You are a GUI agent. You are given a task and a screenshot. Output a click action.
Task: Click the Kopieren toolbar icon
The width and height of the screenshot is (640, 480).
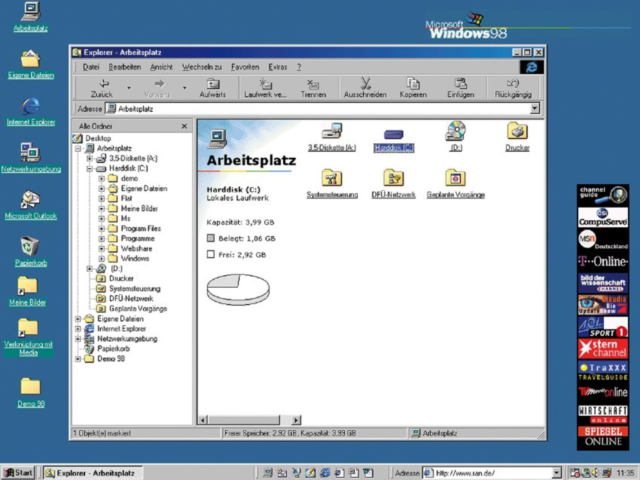tap(413, 87)
